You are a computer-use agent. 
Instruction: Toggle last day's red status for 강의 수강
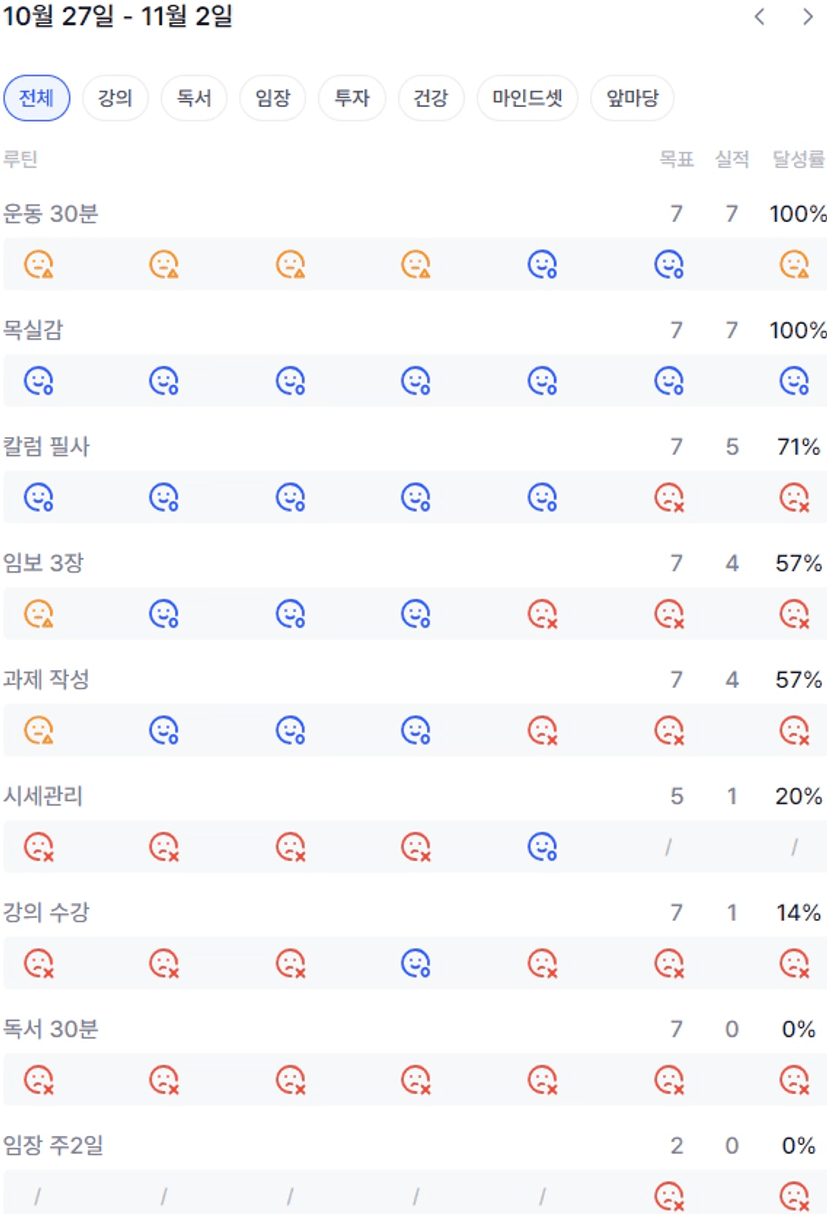(x=794, y=963)
